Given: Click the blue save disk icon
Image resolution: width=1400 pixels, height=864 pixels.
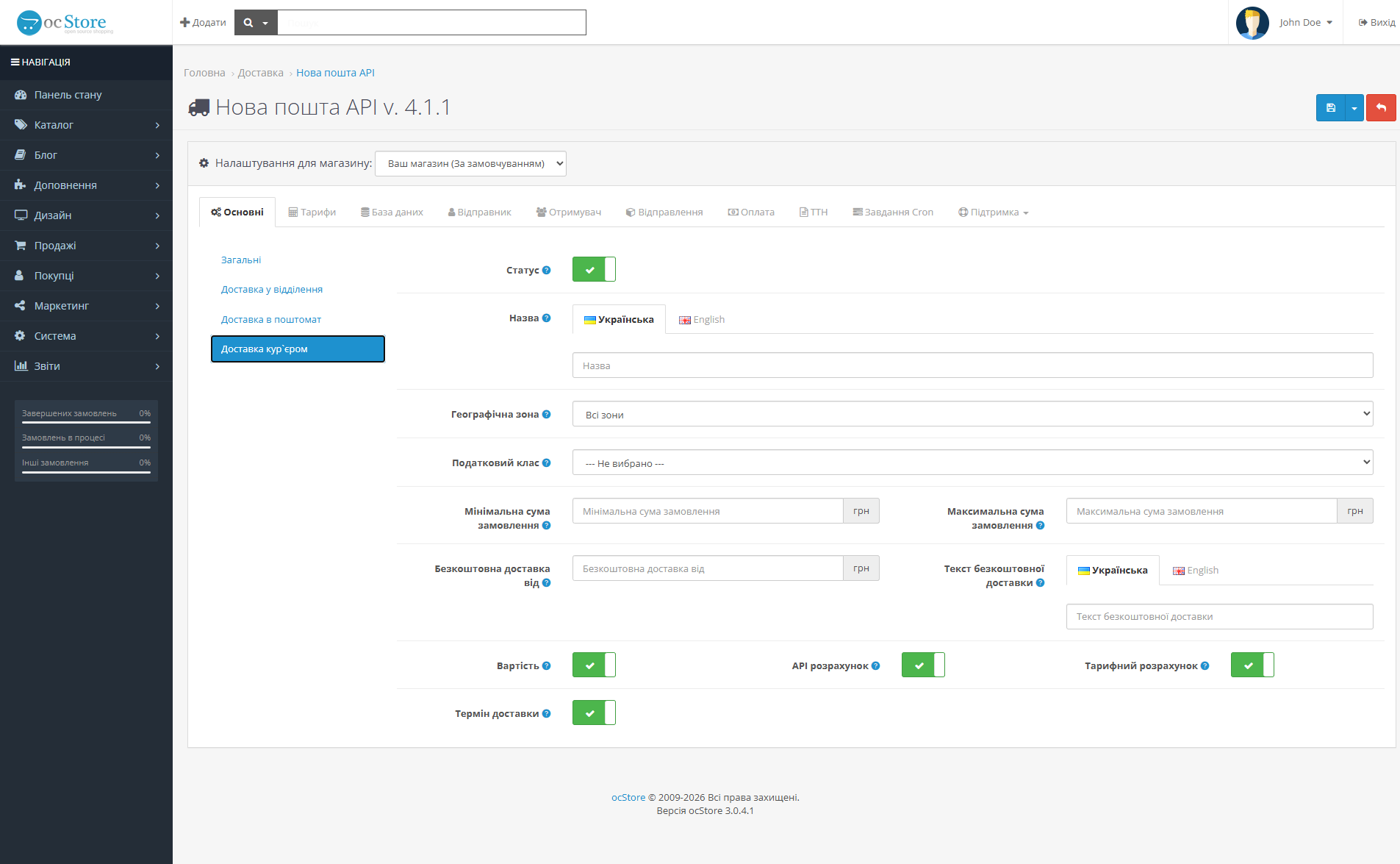Looking at the screenshot, I should [1330, 107].
